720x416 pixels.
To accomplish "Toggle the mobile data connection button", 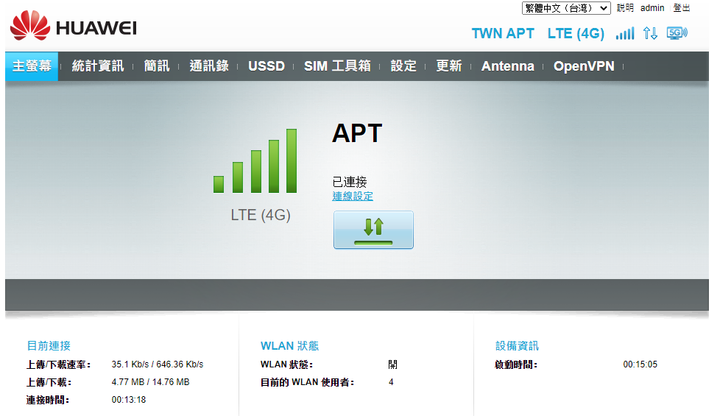I will pyautogui.click(x=373, y=230).
